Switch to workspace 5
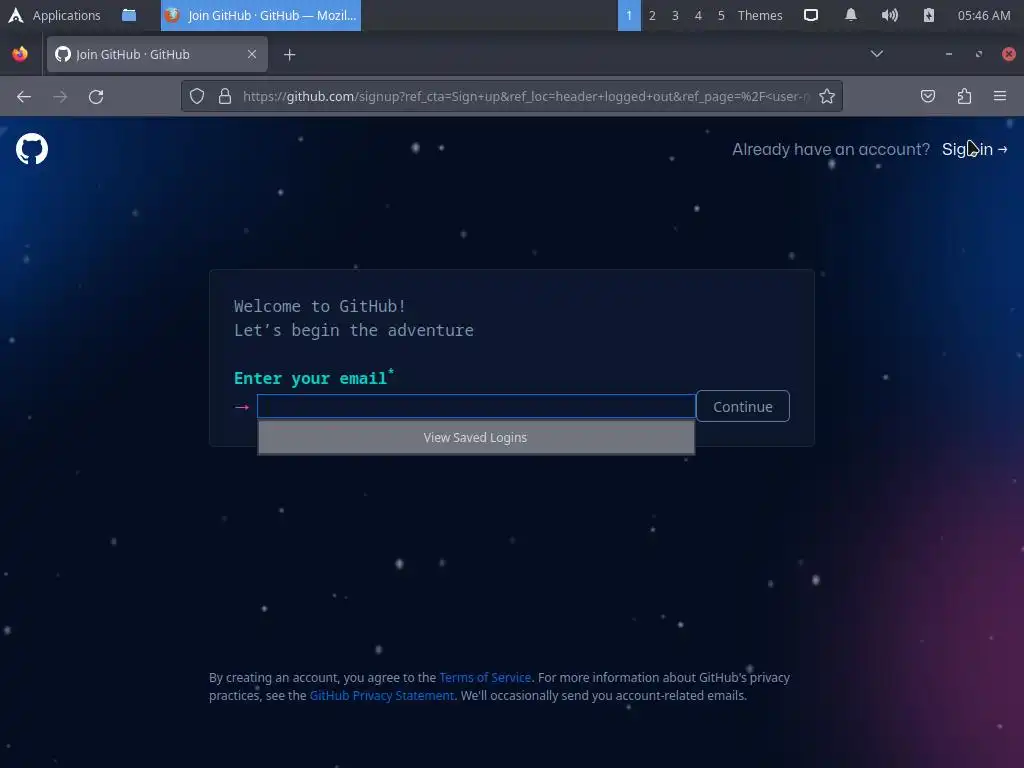 (721, 15)
